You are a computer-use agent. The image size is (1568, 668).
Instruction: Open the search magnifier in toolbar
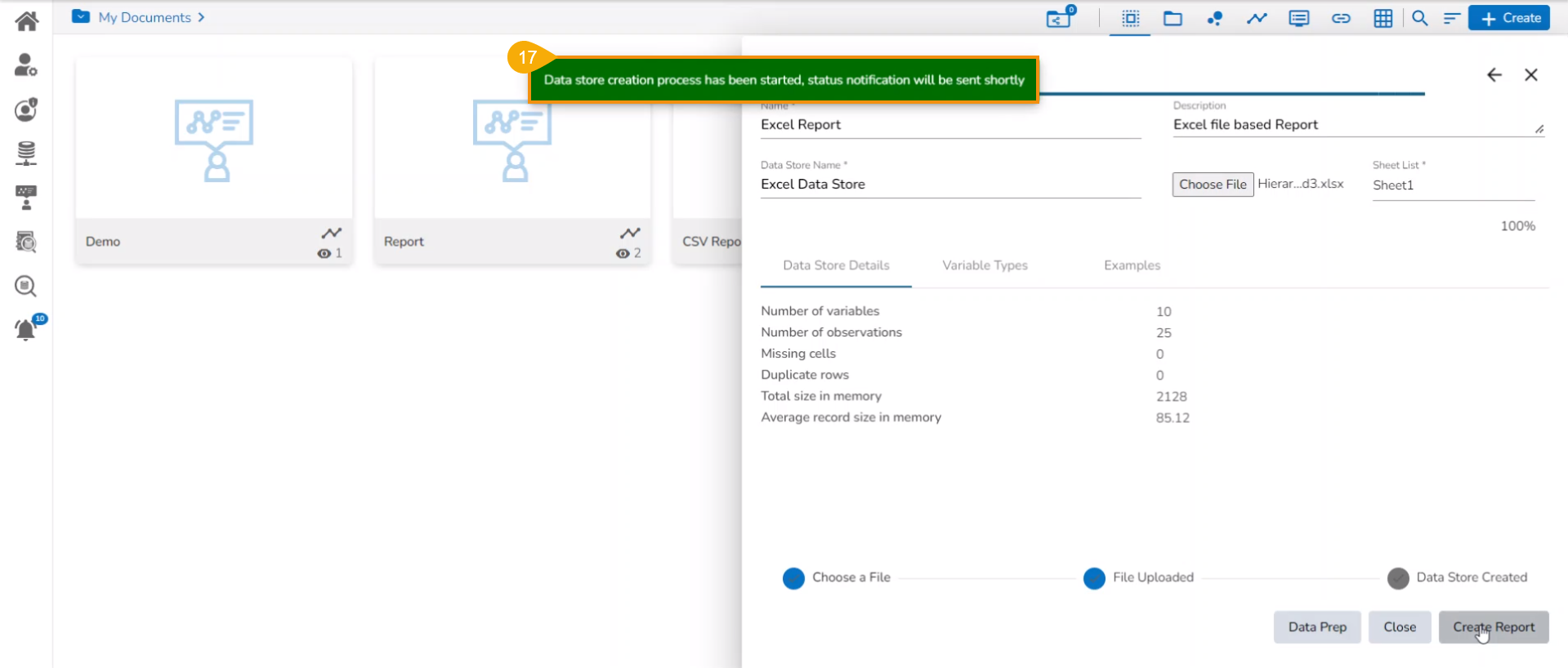(x=1420, y=18)
